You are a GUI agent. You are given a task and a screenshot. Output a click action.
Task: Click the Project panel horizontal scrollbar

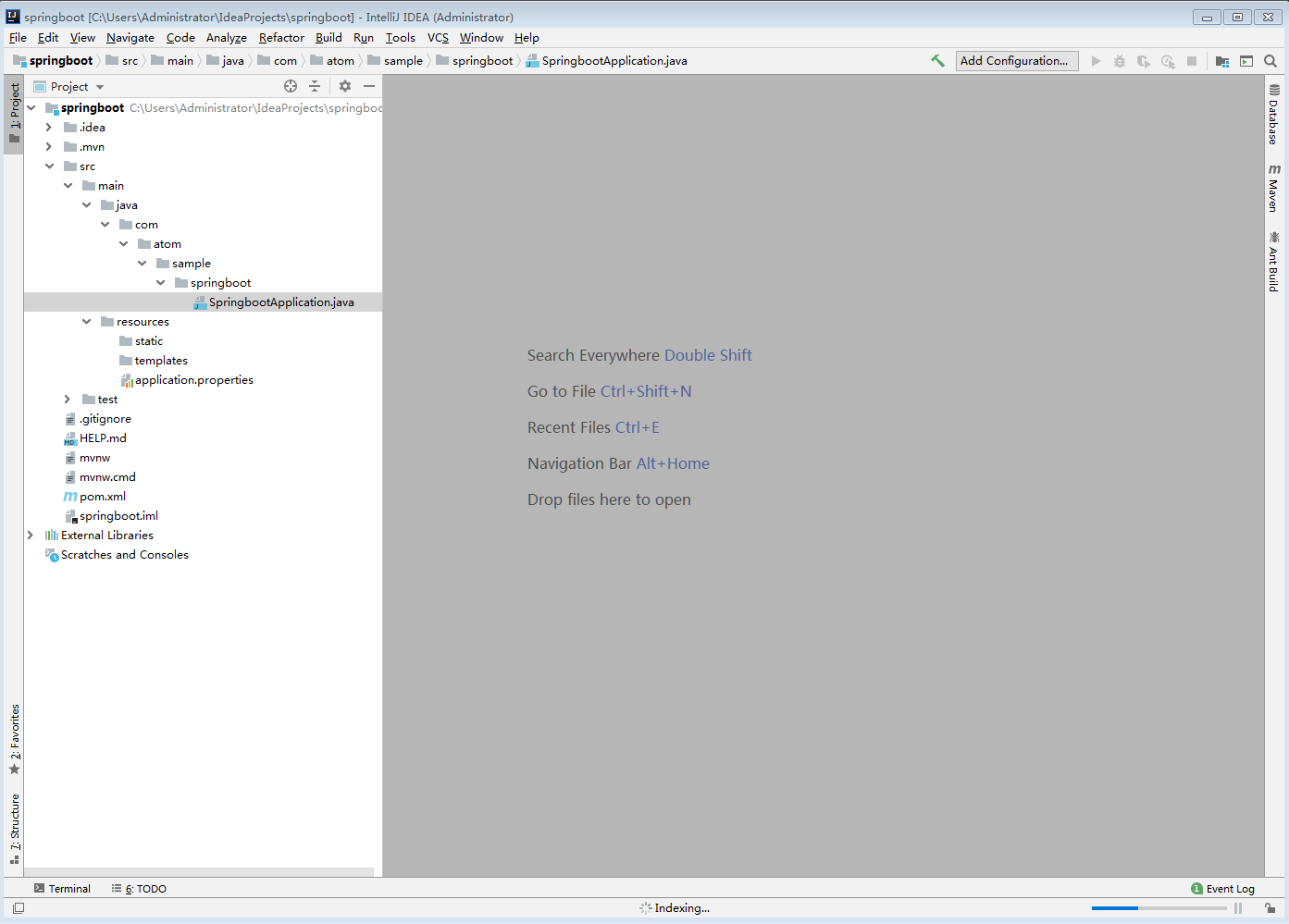point(199,872)
